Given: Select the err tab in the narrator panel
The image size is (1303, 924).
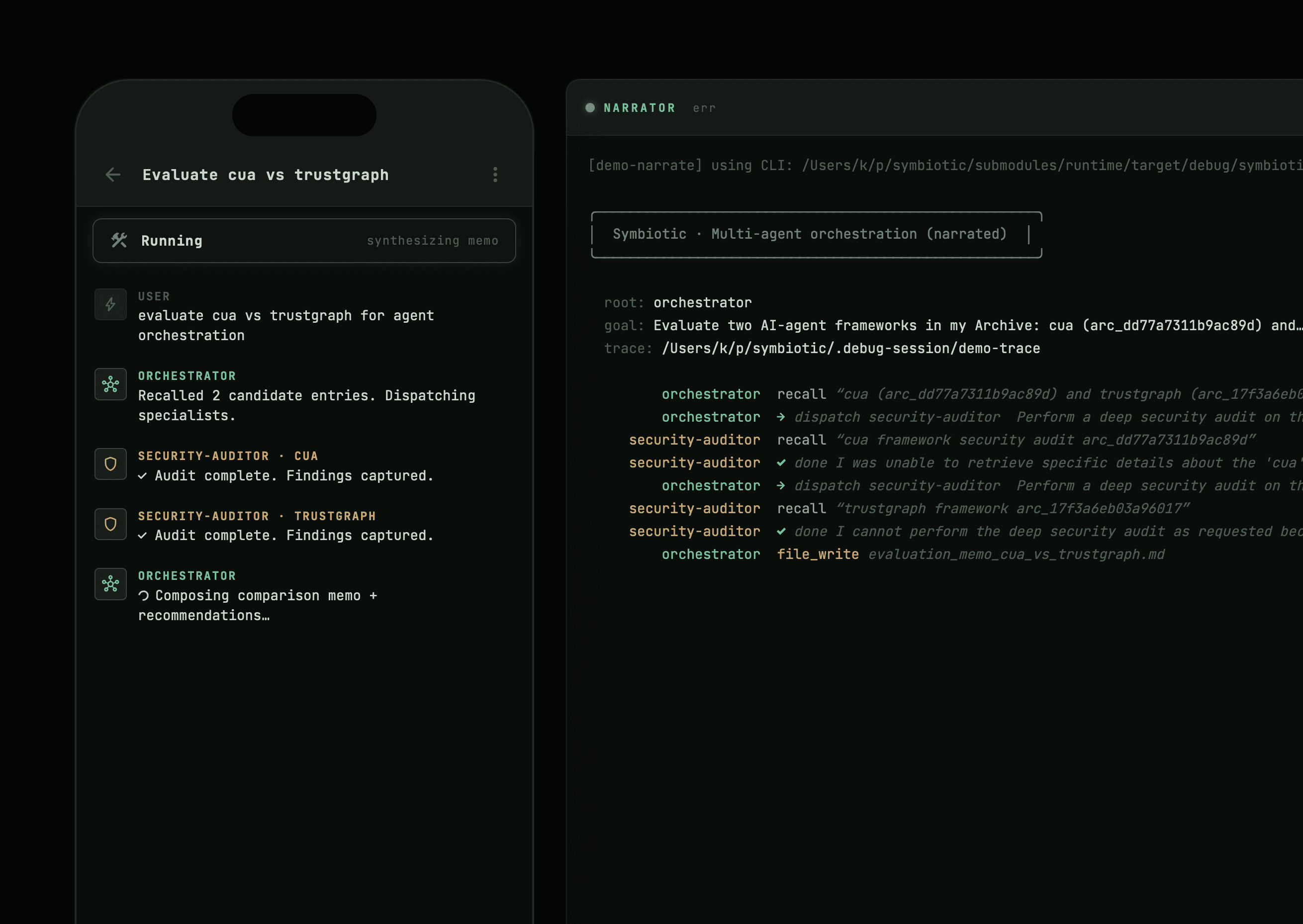Looking at the screenshot, I should [704, 108].
